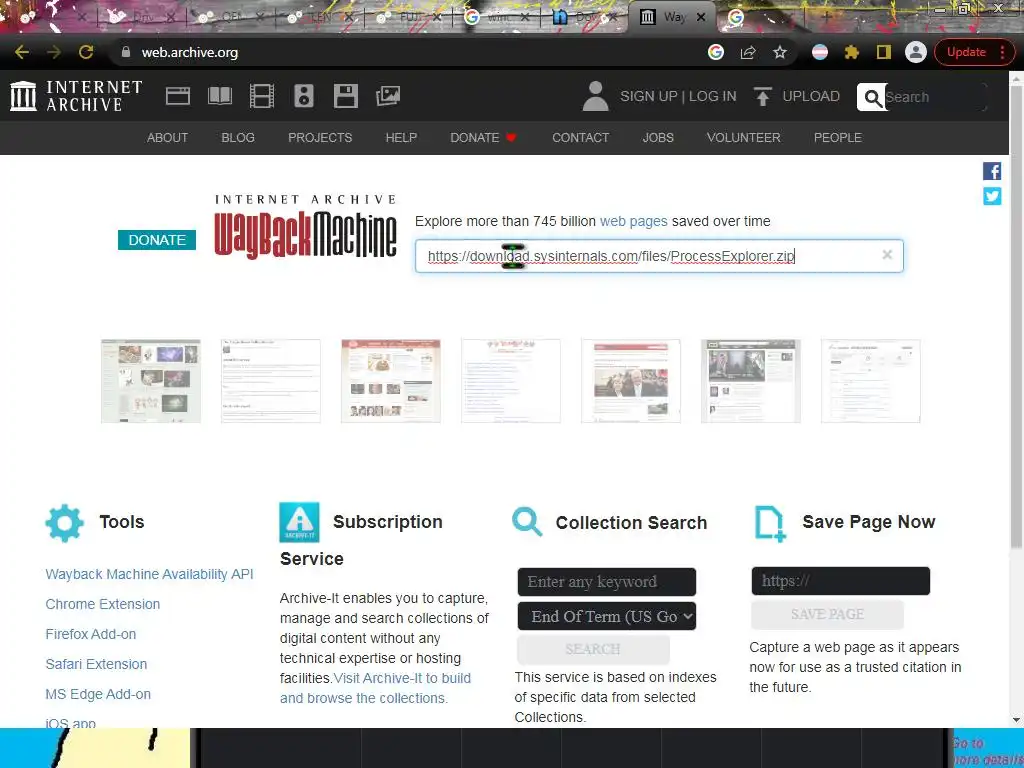Open the PROJECTS menu item
1024x768 pixels.
coord(320,138)
